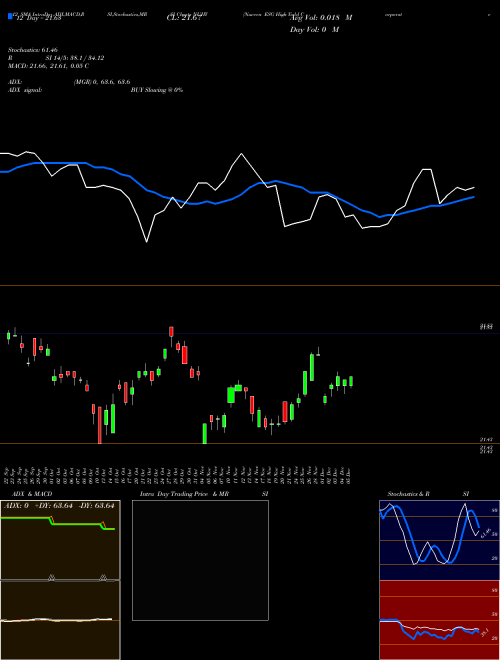Click the white price line's lowest dip
The height and width of the screenshot is (660, 500).
[146, 242]
